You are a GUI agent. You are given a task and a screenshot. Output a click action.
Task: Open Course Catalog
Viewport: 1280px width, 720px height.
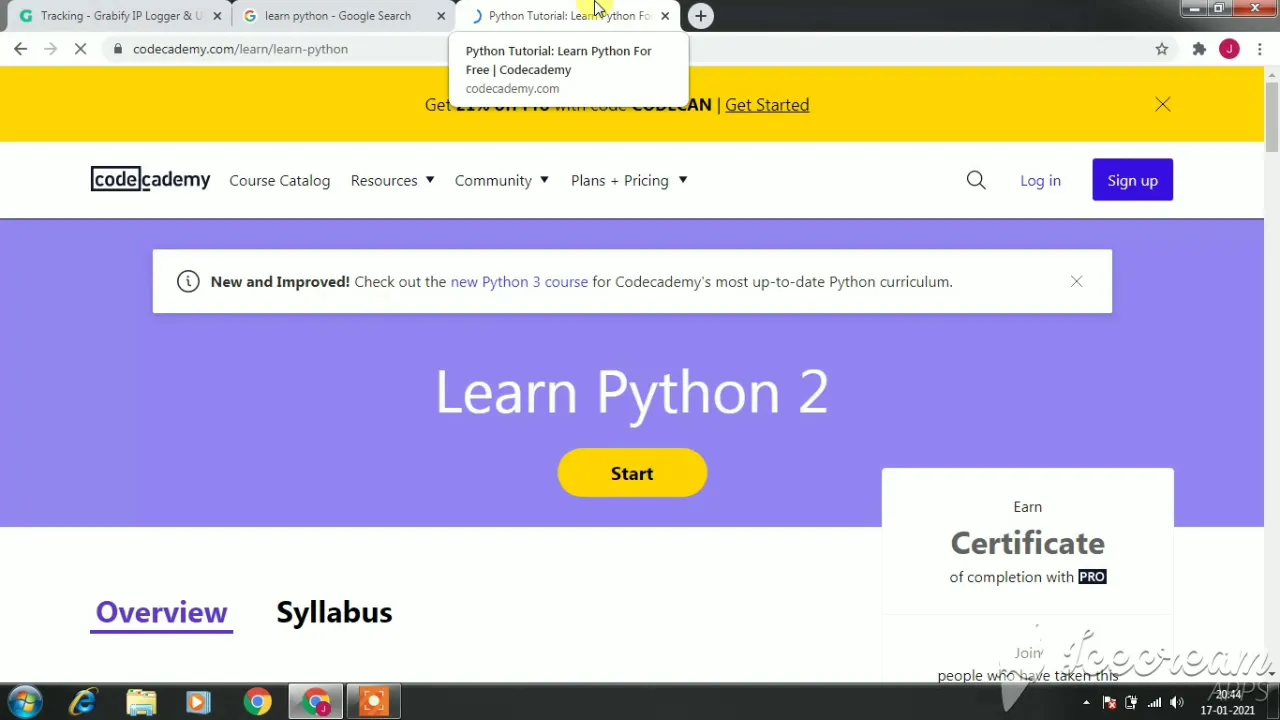click(x=279, y=180)
